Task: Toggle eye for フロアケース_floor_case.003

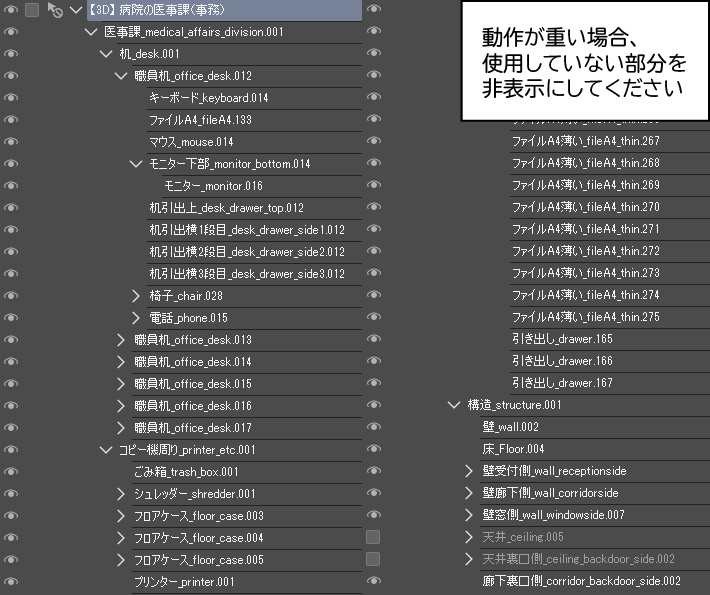Action: coord(11,515)
